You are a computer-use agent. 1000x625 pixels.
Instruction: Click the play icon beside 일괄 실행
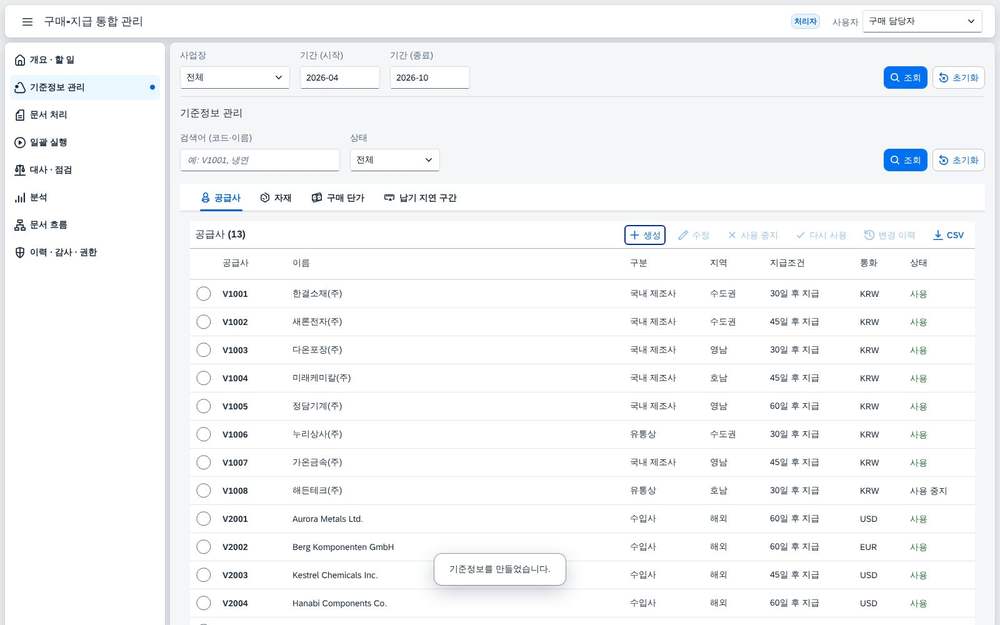pyautogui.click(x=20, y=142)
